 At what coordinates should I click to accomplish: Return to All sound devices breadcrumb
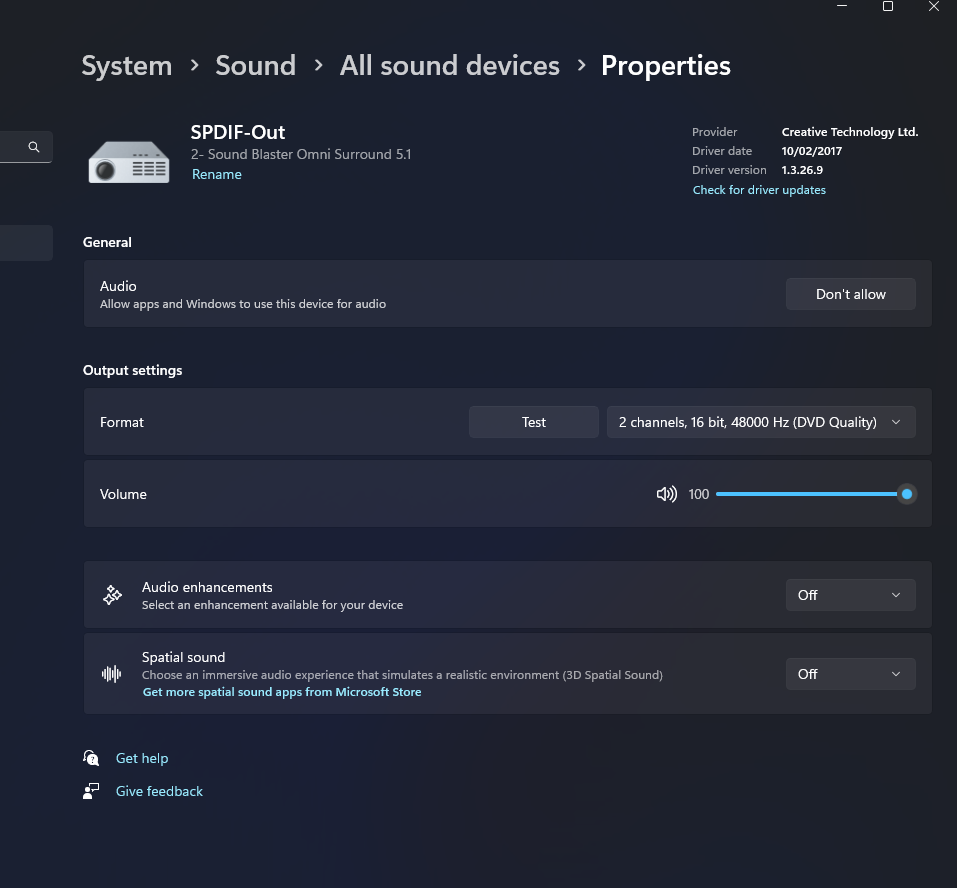[x=449, y=66]
